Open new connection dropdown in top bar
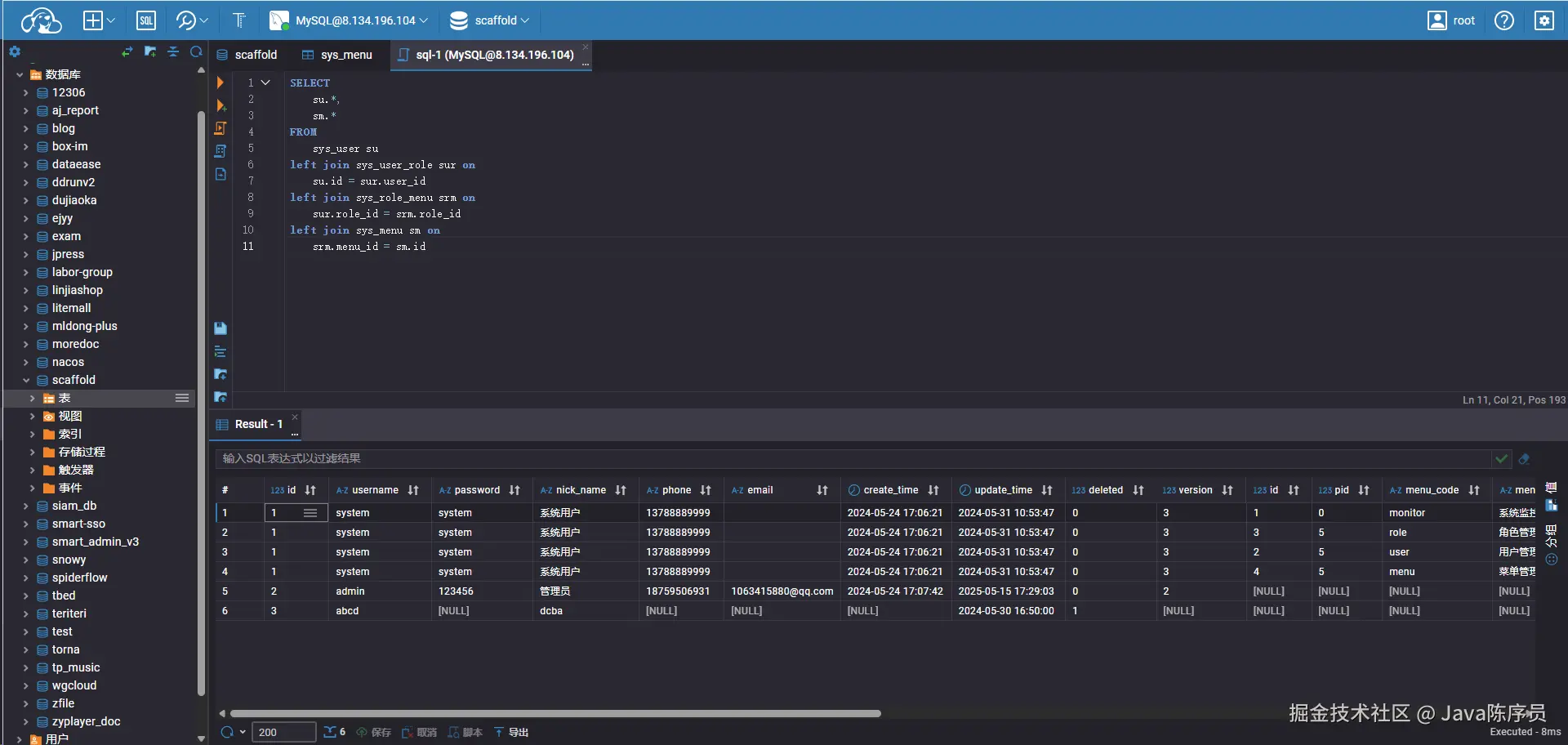The image size is (1568, 745). [x=100, y=20]
